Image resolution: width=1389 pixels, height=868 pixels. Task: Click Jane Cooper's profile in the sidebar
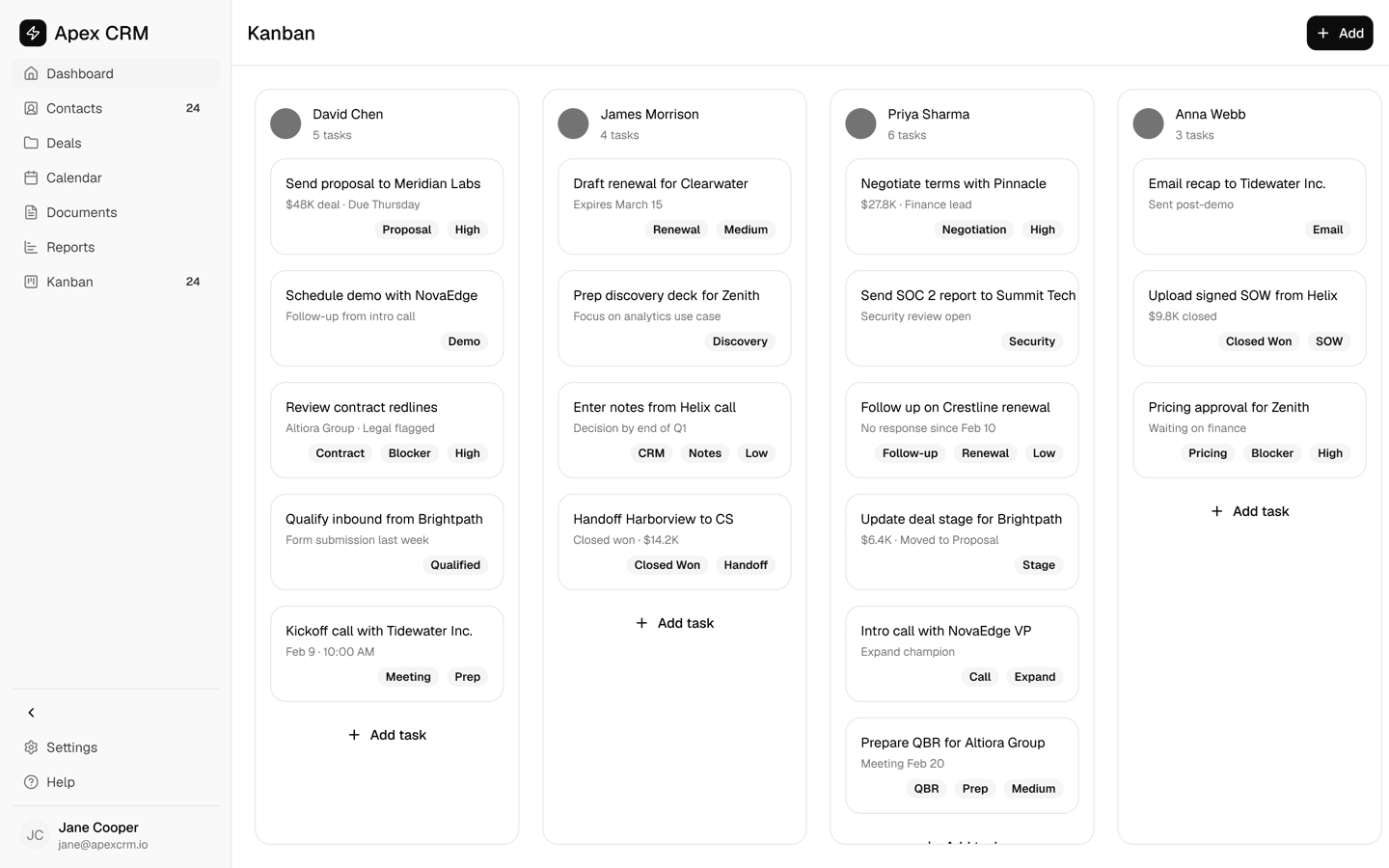(x=96, y=834)
